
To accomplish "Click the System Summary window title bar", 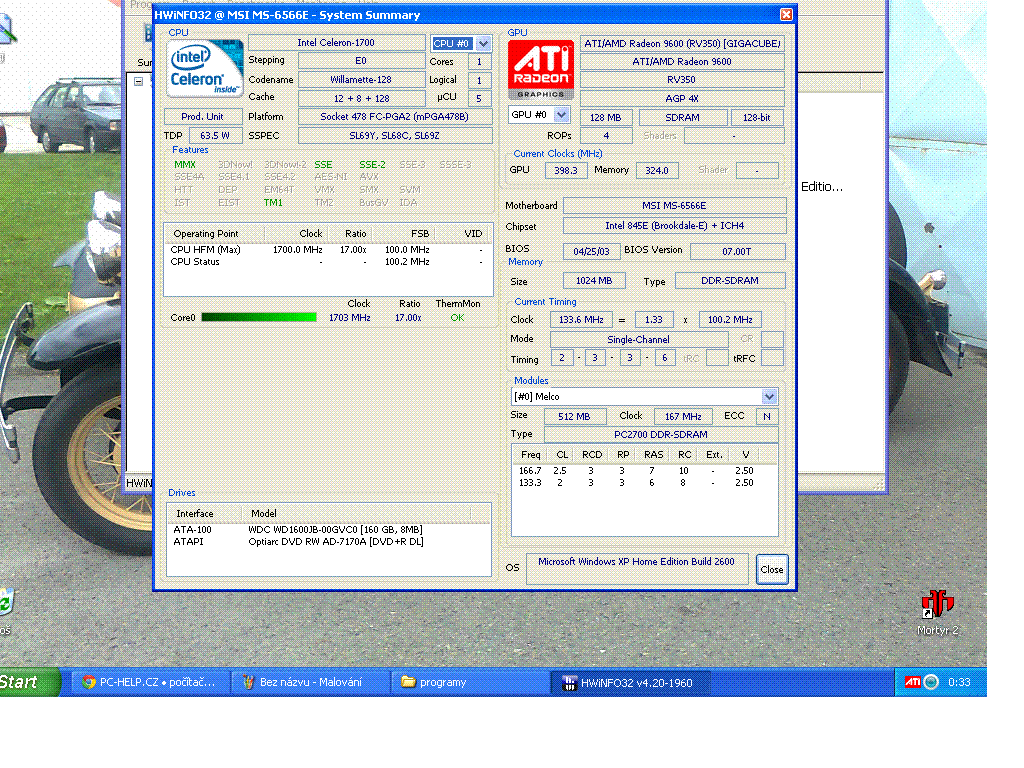I will [x=466, y=14].
